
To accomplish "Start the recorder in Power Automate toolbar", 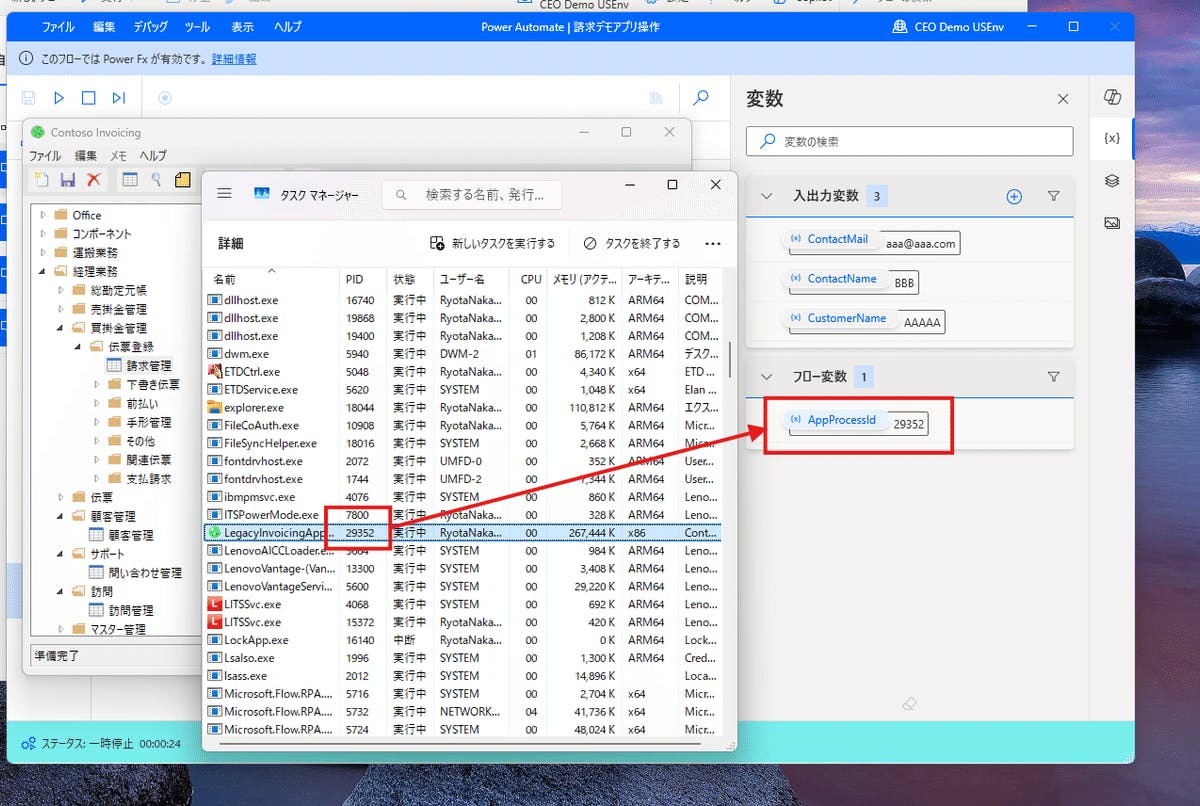I will point(165,98).
